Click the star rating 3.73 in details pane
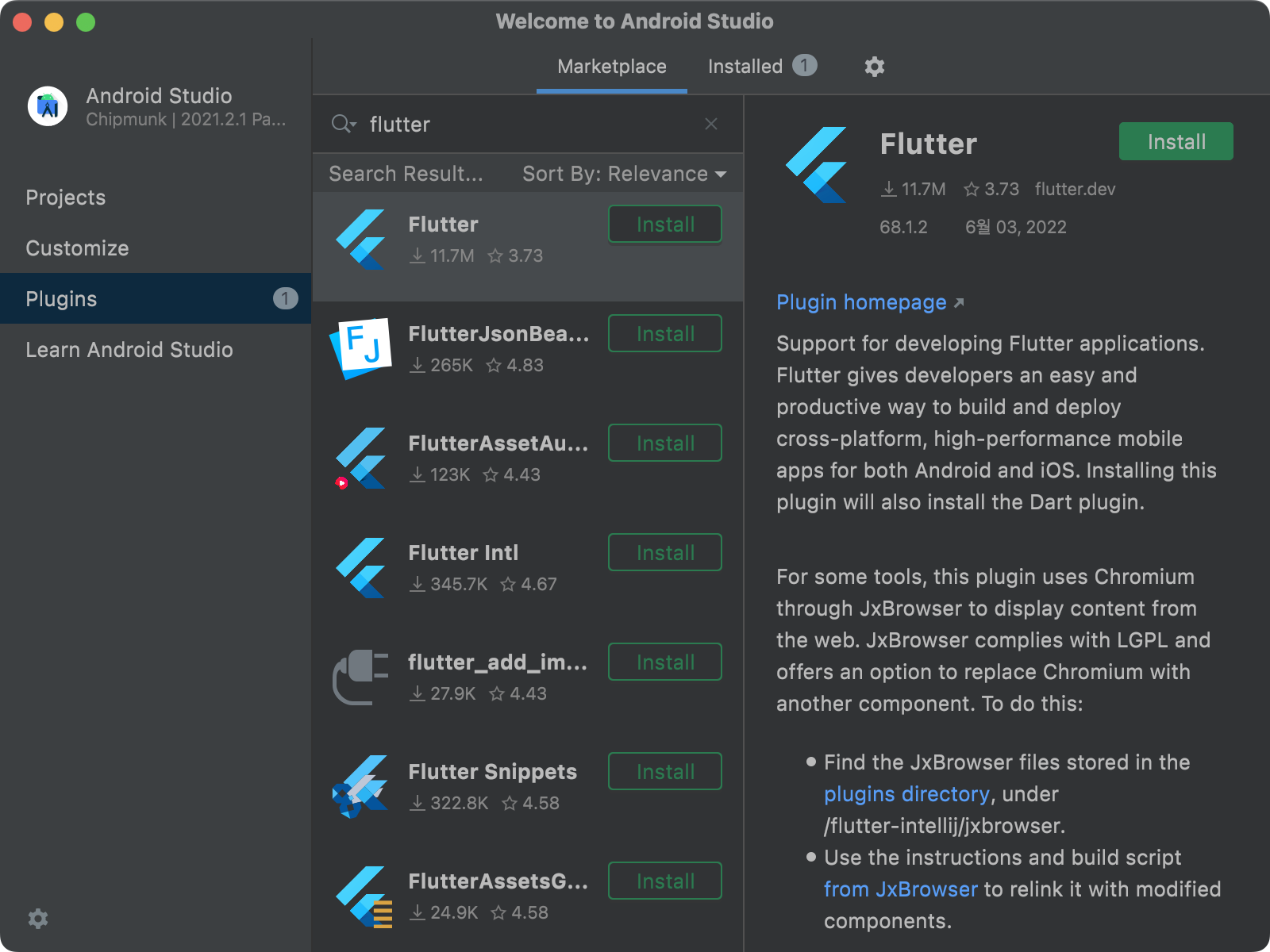The image size is (1270, 952). 991,189
